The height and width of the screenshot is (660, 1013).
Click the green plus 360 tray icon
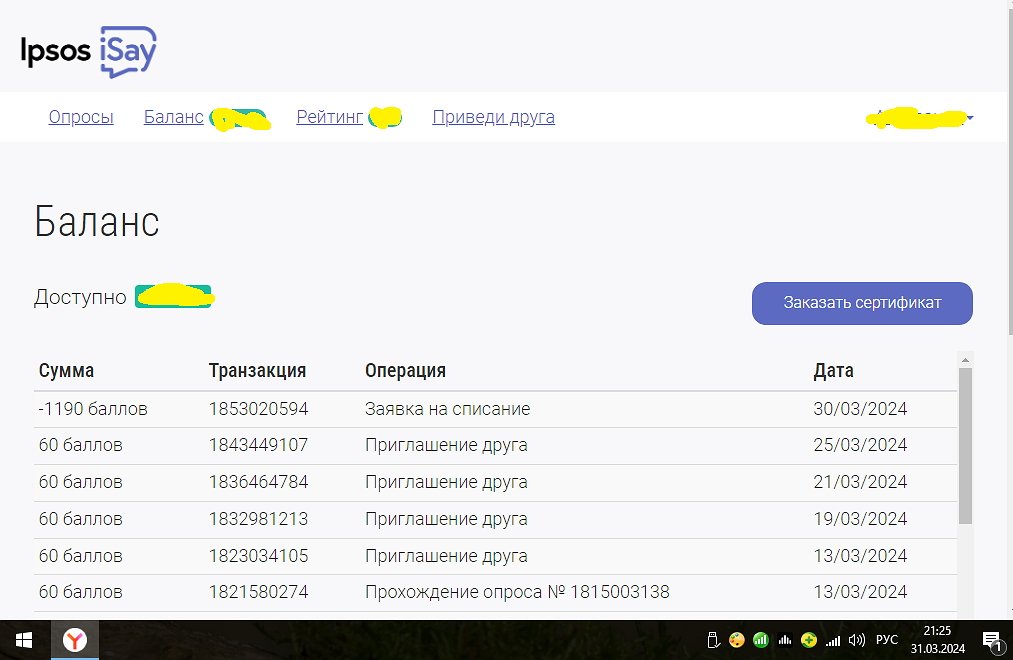[808, 640]
